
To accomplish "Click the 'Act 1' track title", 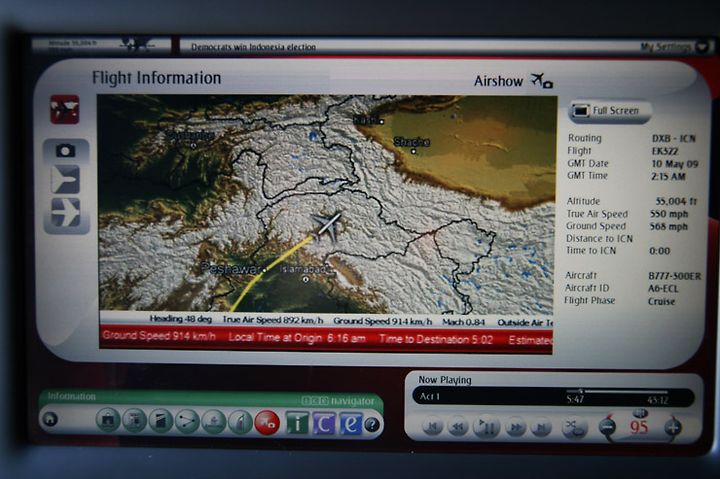I will (429, 396).
